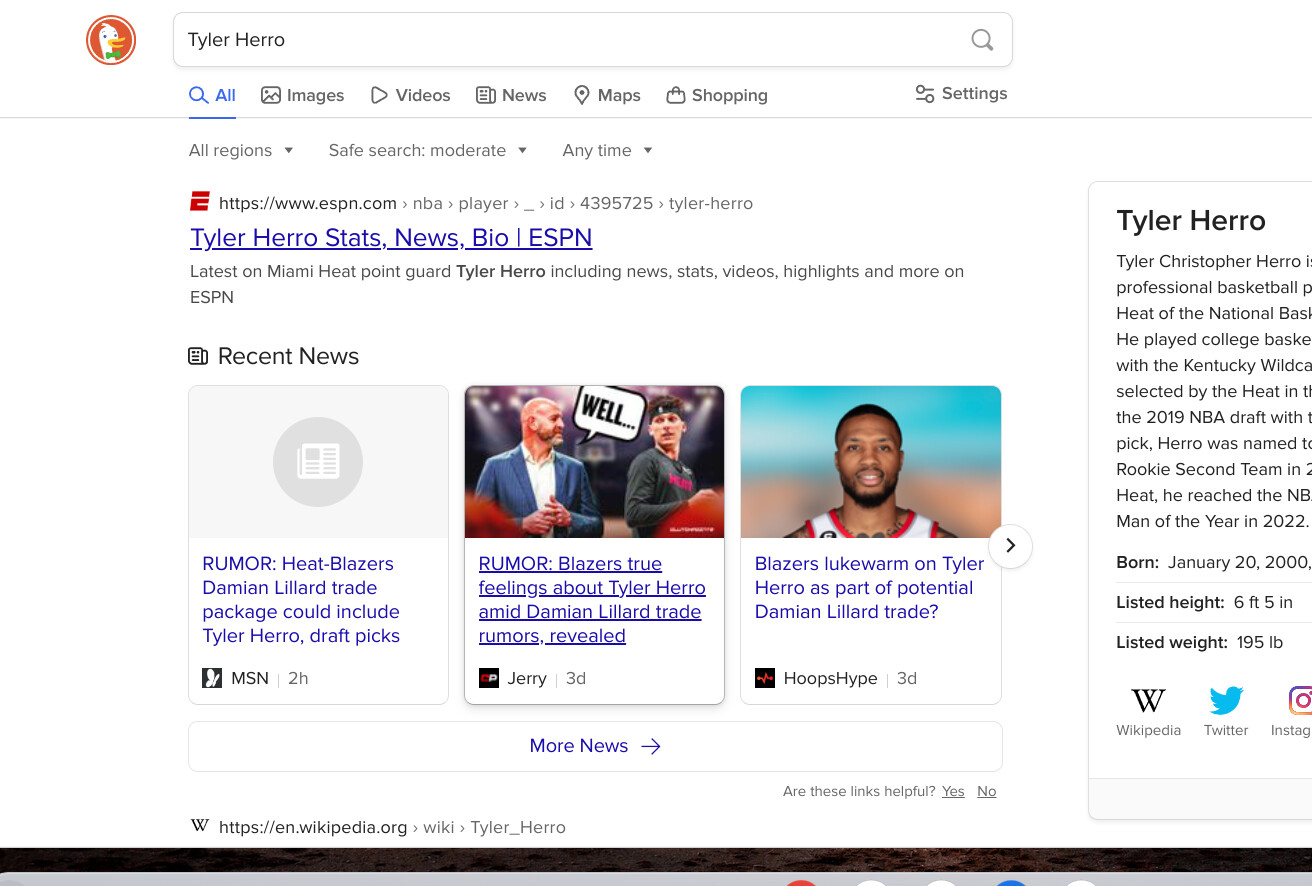
Task: Click the MSN source icon
Action: [x=212, y=679]
